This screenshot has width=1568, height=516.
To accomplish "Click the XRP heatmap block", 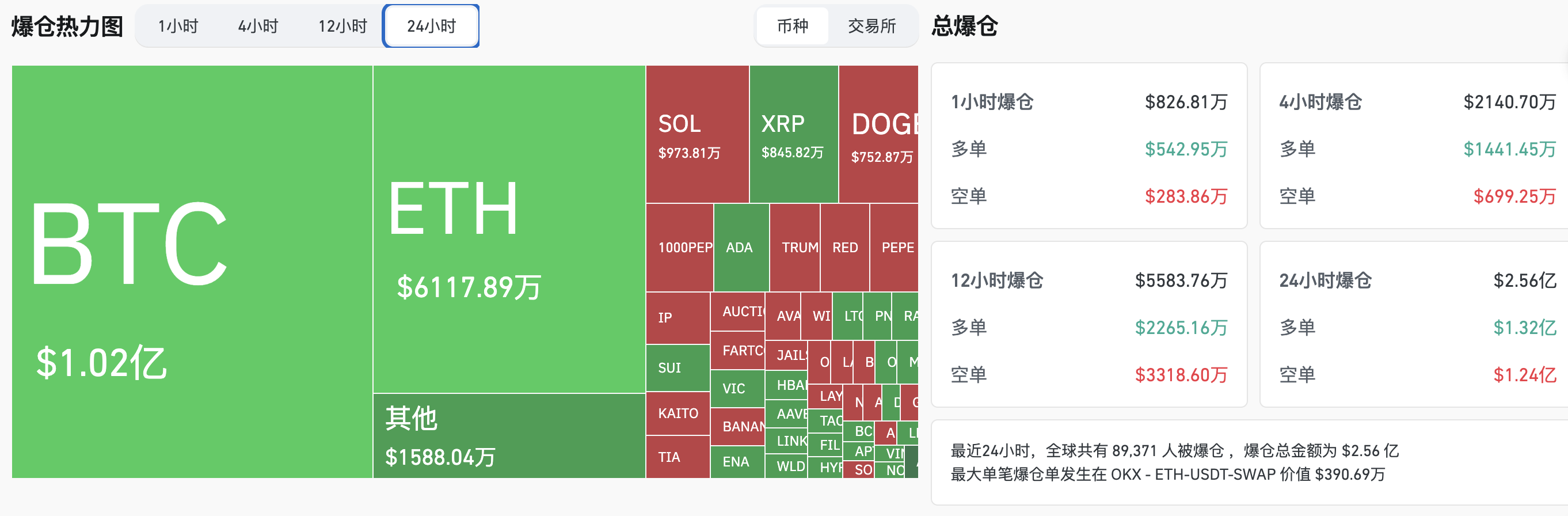I will [x=793, y=134].
